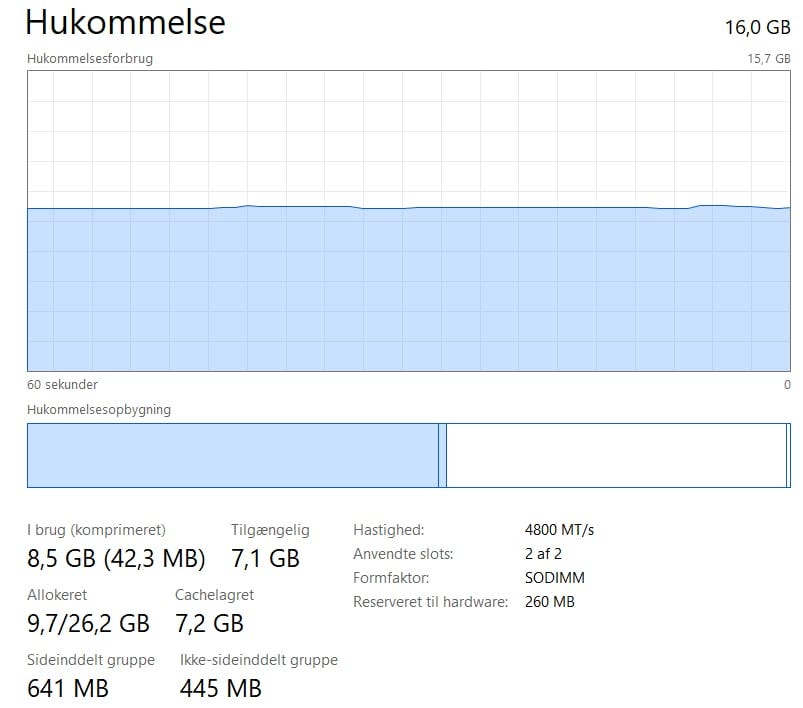Image resolution: width=803 pixels, height=708 pixels.
Task: Click the Sideinddelt gruppe 641 MB value
Action: 68,688
